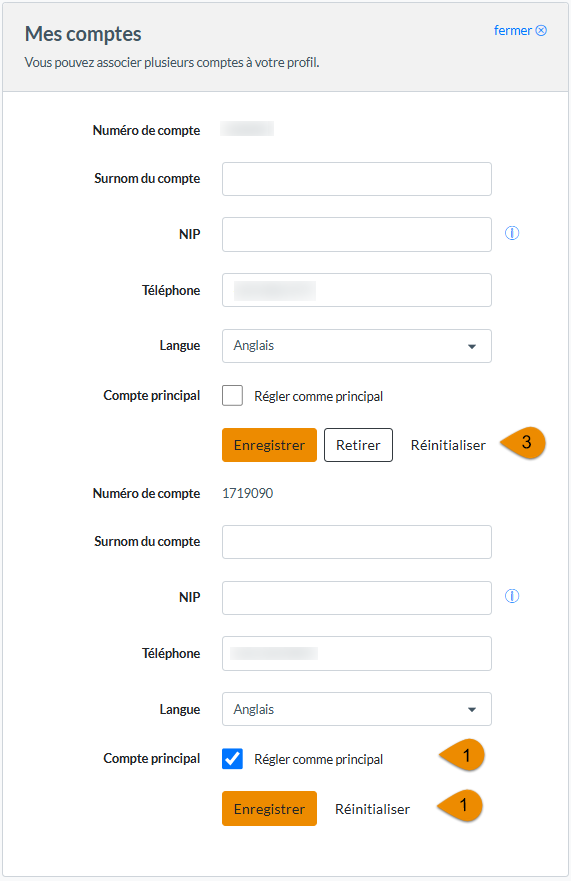Click the first Enregistrer button
571x881 pixels.
(269, 445)
